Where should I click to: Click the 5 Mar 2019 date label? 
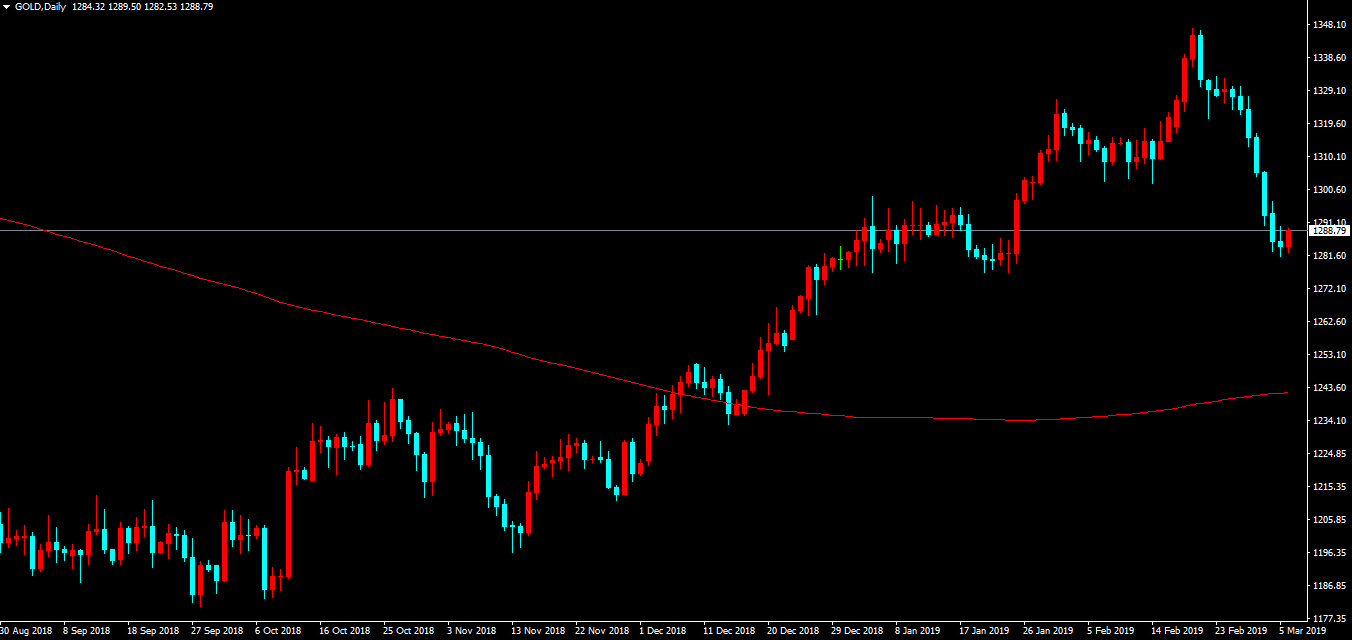click(1303, 631)
